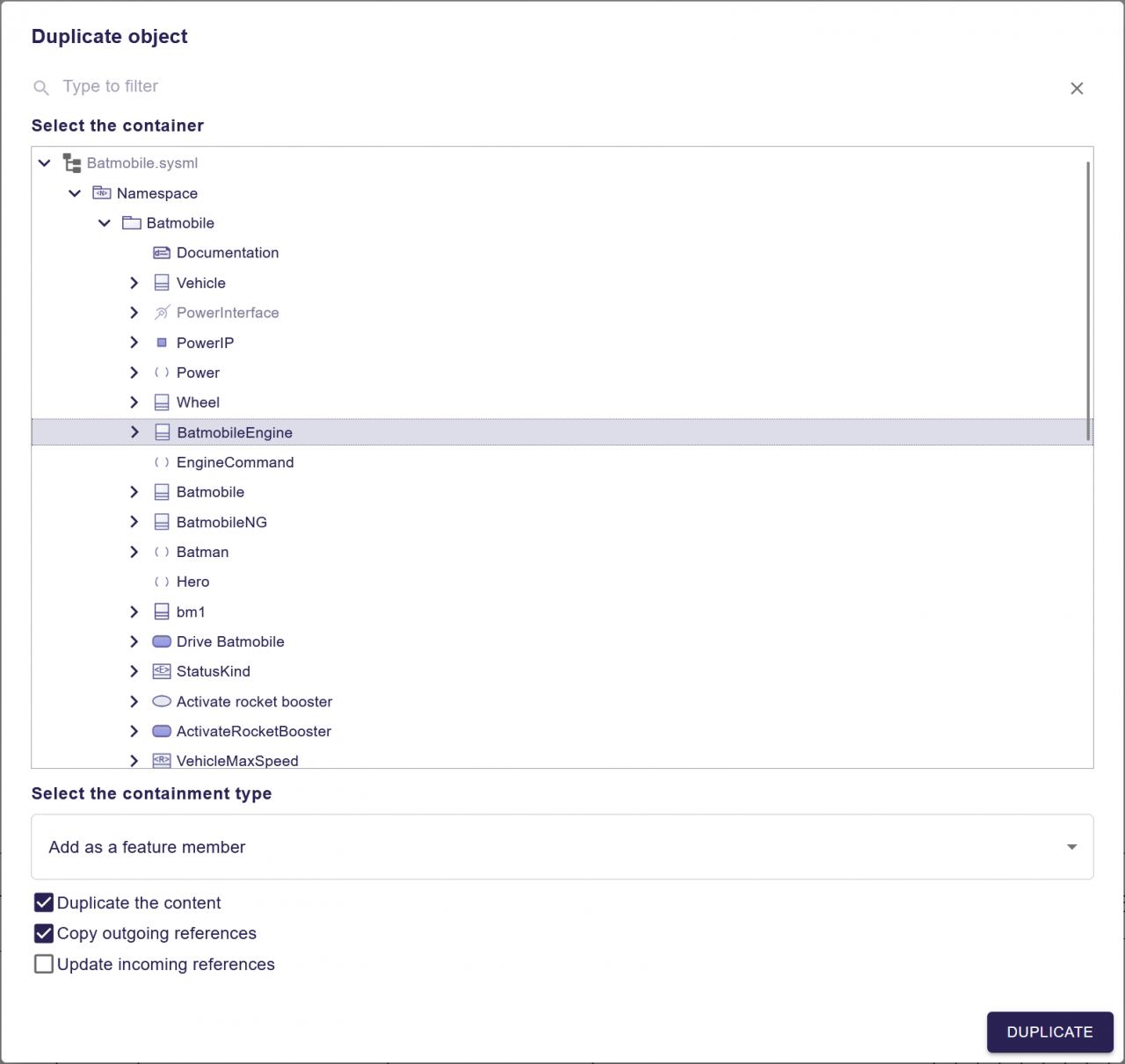Click the Drive Batmobile action icon
The width and height of the screenshot is (1125, 1064).
click(x=162, y=641)
